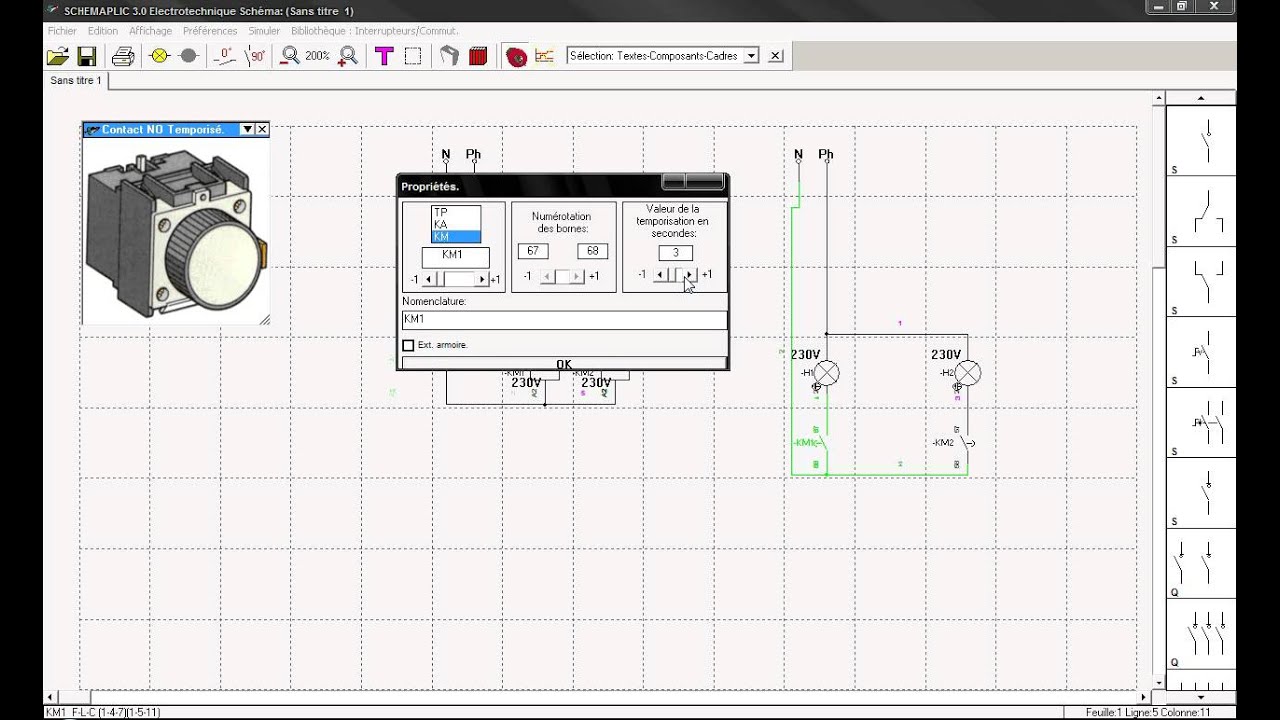1280x720 pixels.
Task: Open the Fichier menu
Action: point(62,31)
